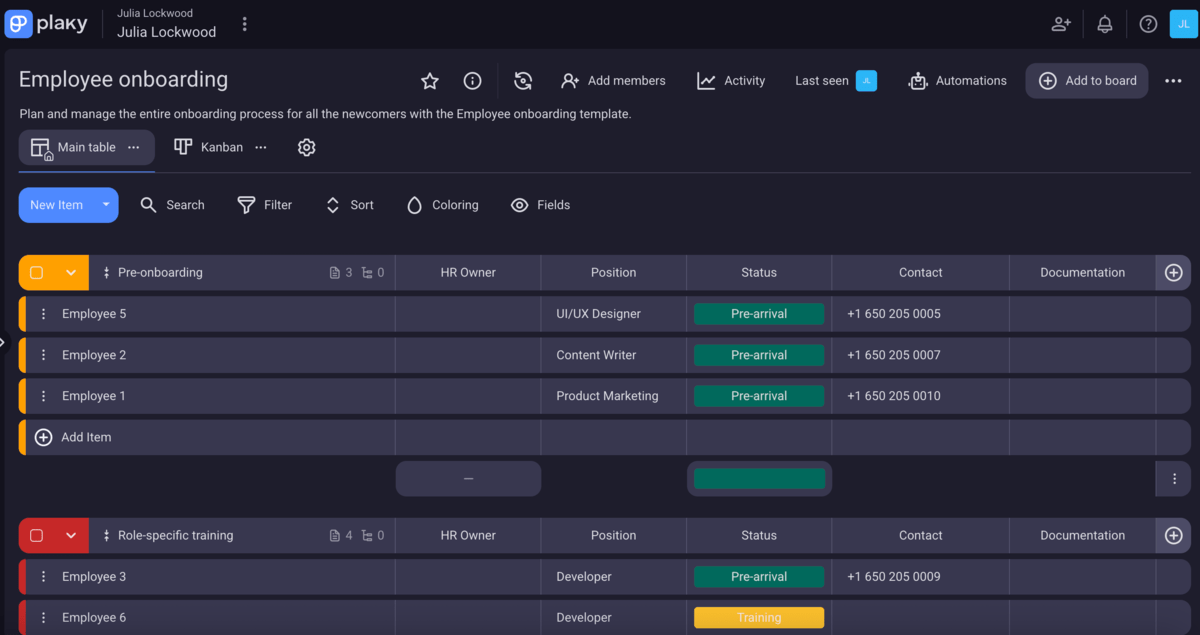Collapse the Pre-onboarding group chevron
Screen dimensions: 1200x635
(71, 272)
